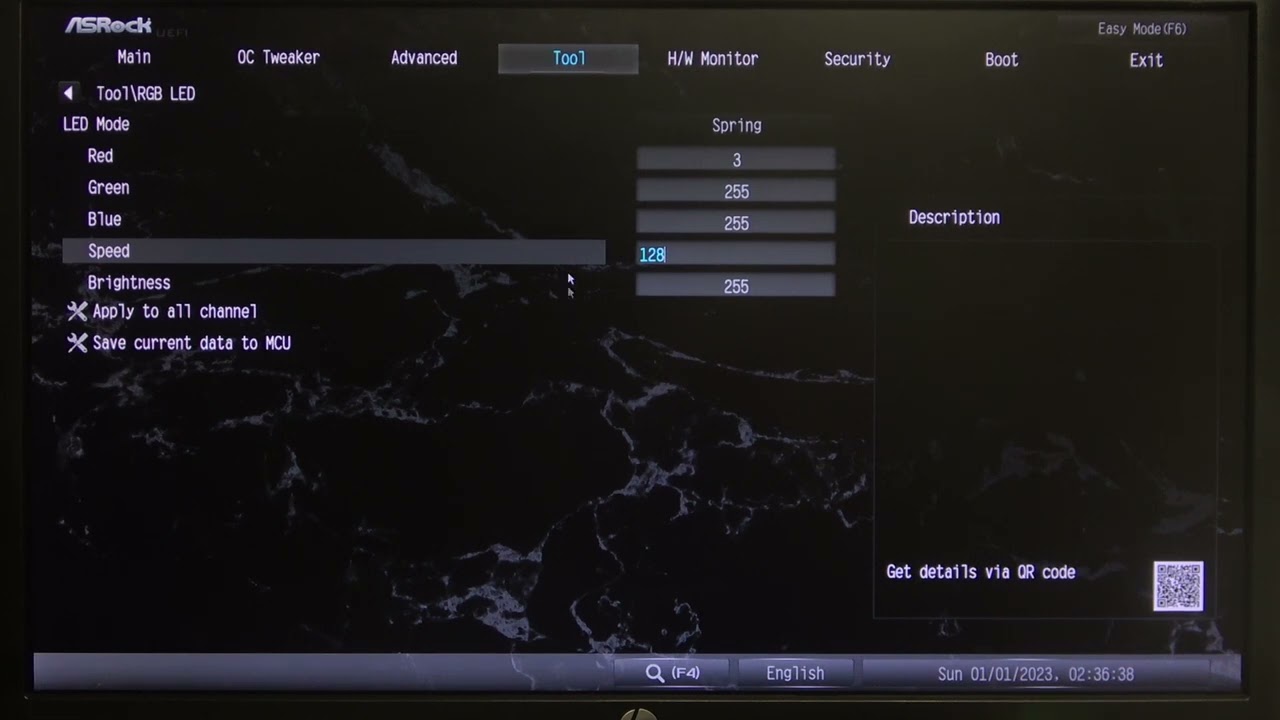
Task: Click the back arrow to leave RGB LED page
Action: (x=68, y=93)
